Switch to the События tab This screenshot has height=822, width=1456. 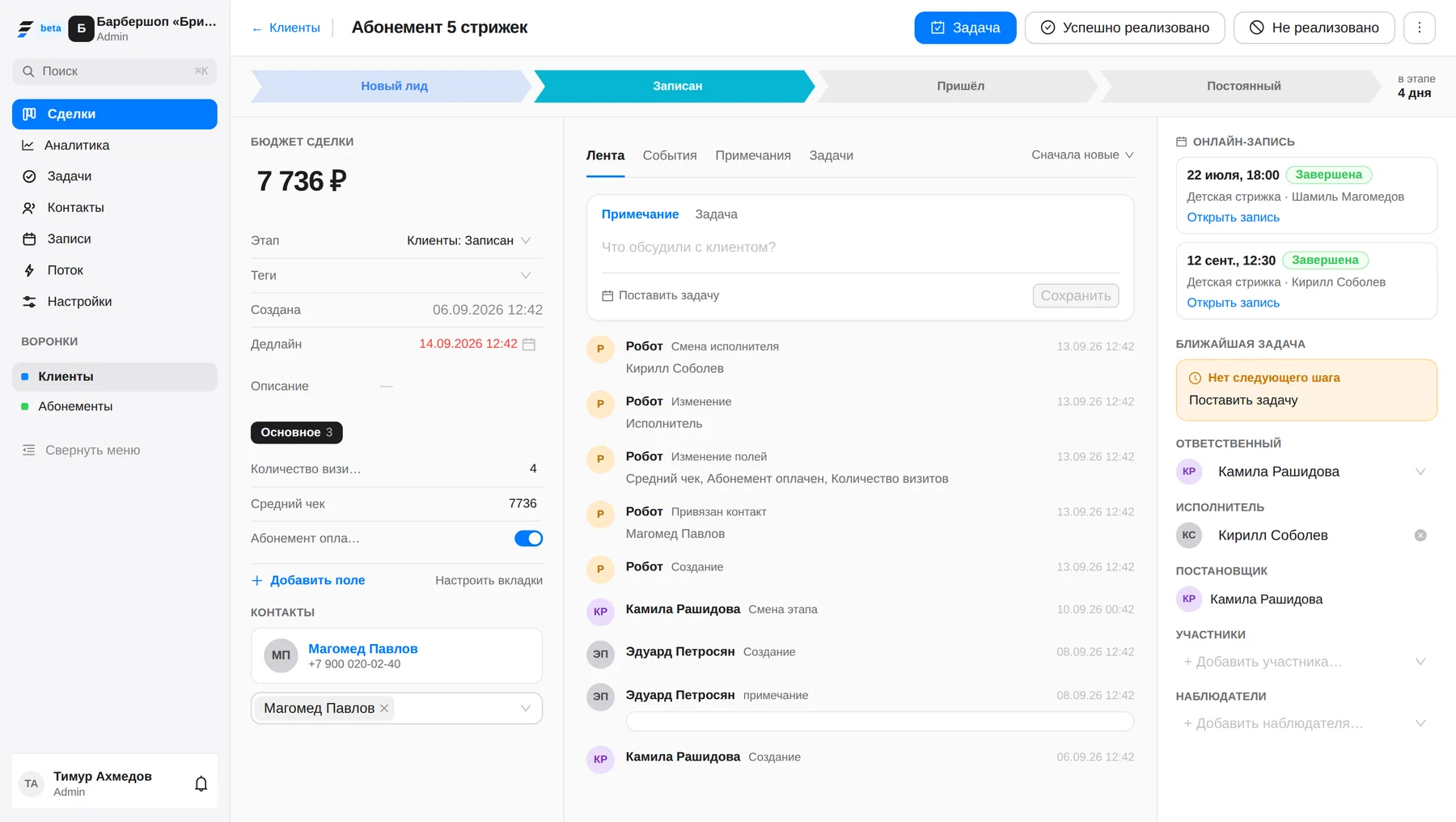pos(670,155)
